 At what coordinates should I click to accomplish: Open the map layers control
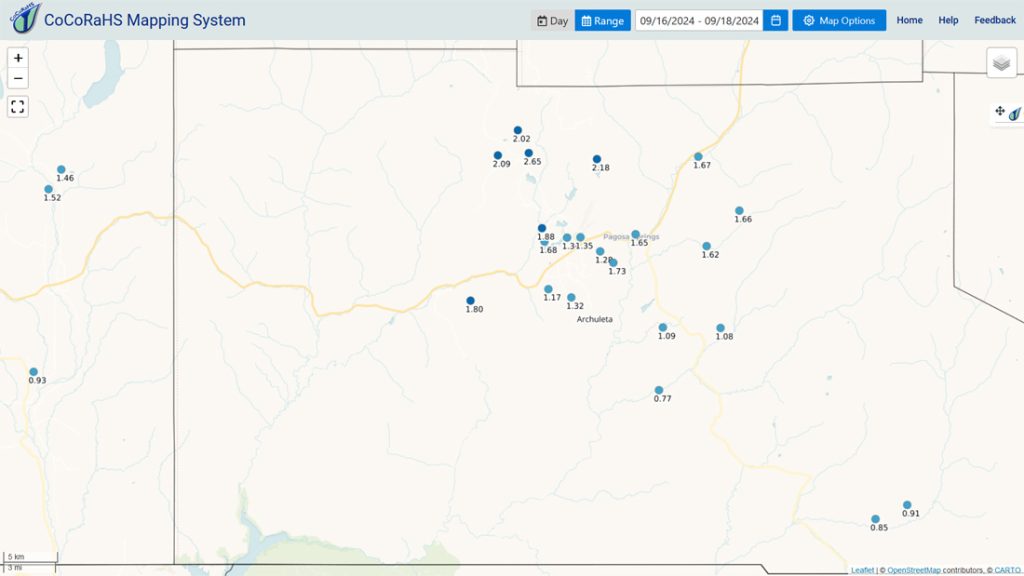tap(1001, 63)
